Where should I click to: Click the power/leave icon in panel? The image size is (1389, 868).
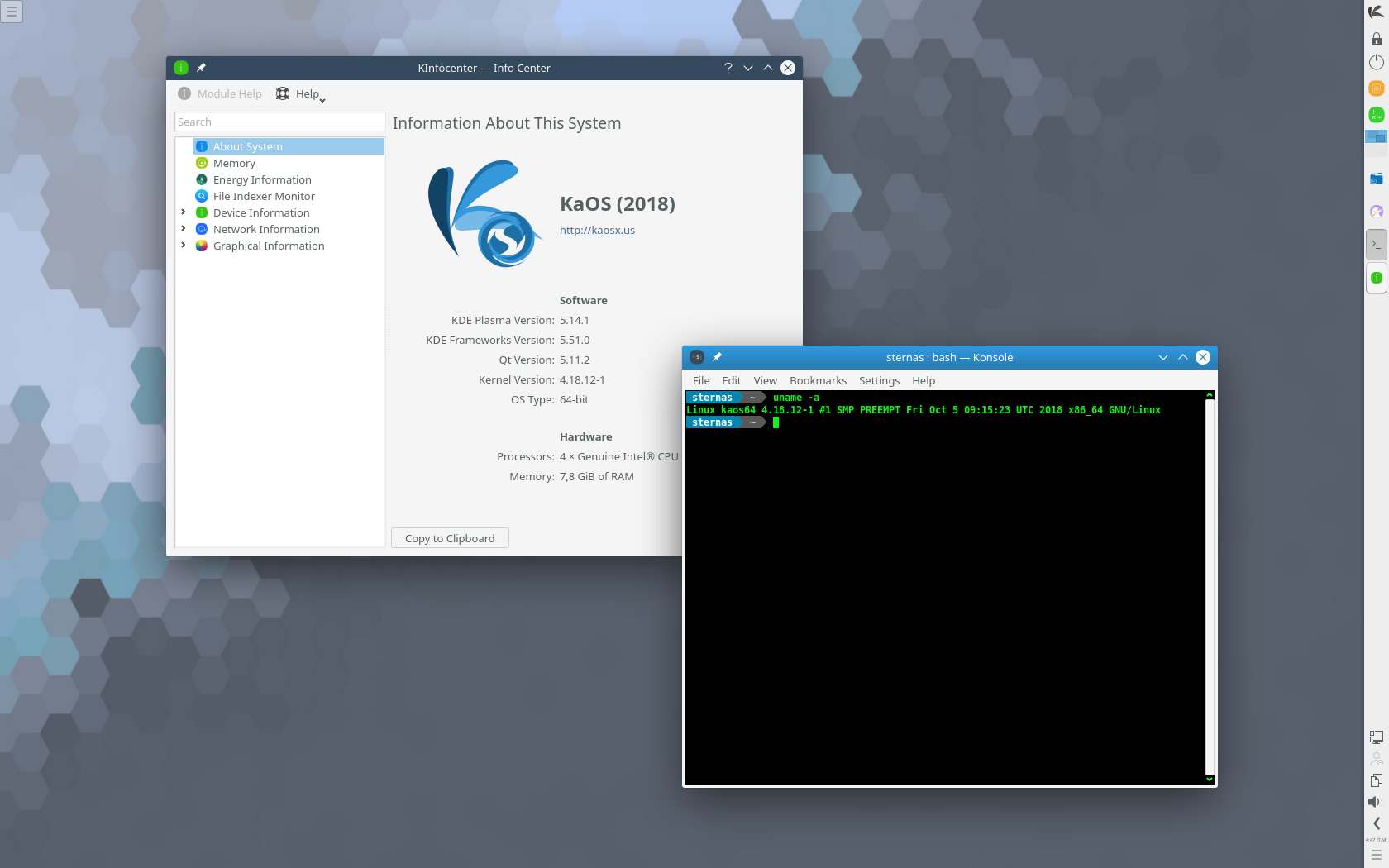(x=1376, y=62)
